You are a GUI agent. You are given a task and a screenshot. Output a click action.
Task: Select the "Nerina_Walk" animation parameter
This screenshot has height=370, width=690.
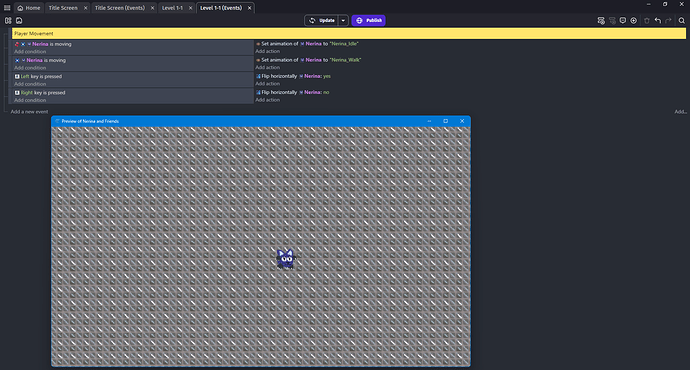pyautogui.click(x=345, y=60)
